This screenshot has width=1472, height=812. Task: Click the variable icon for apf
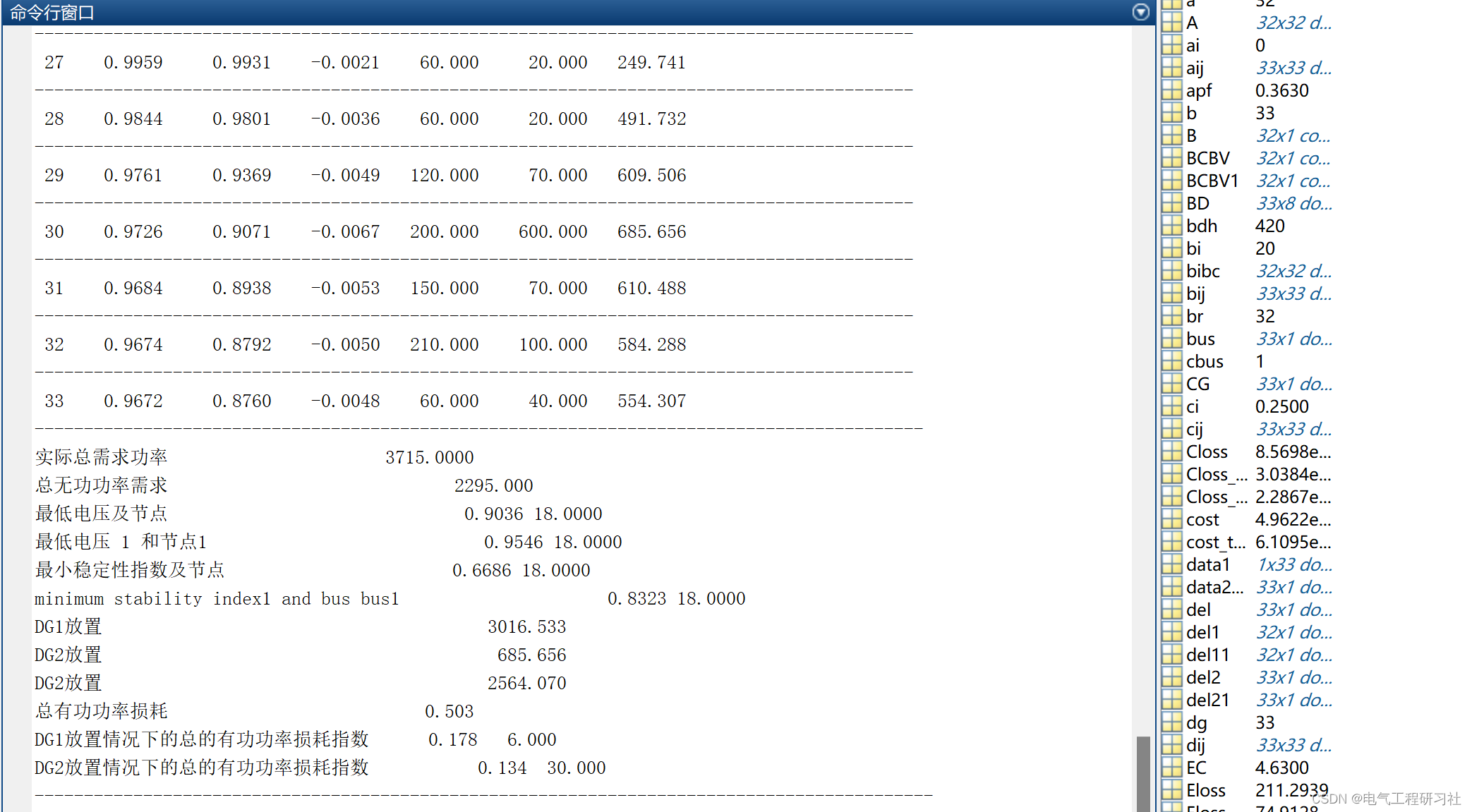pos(1172,90)
